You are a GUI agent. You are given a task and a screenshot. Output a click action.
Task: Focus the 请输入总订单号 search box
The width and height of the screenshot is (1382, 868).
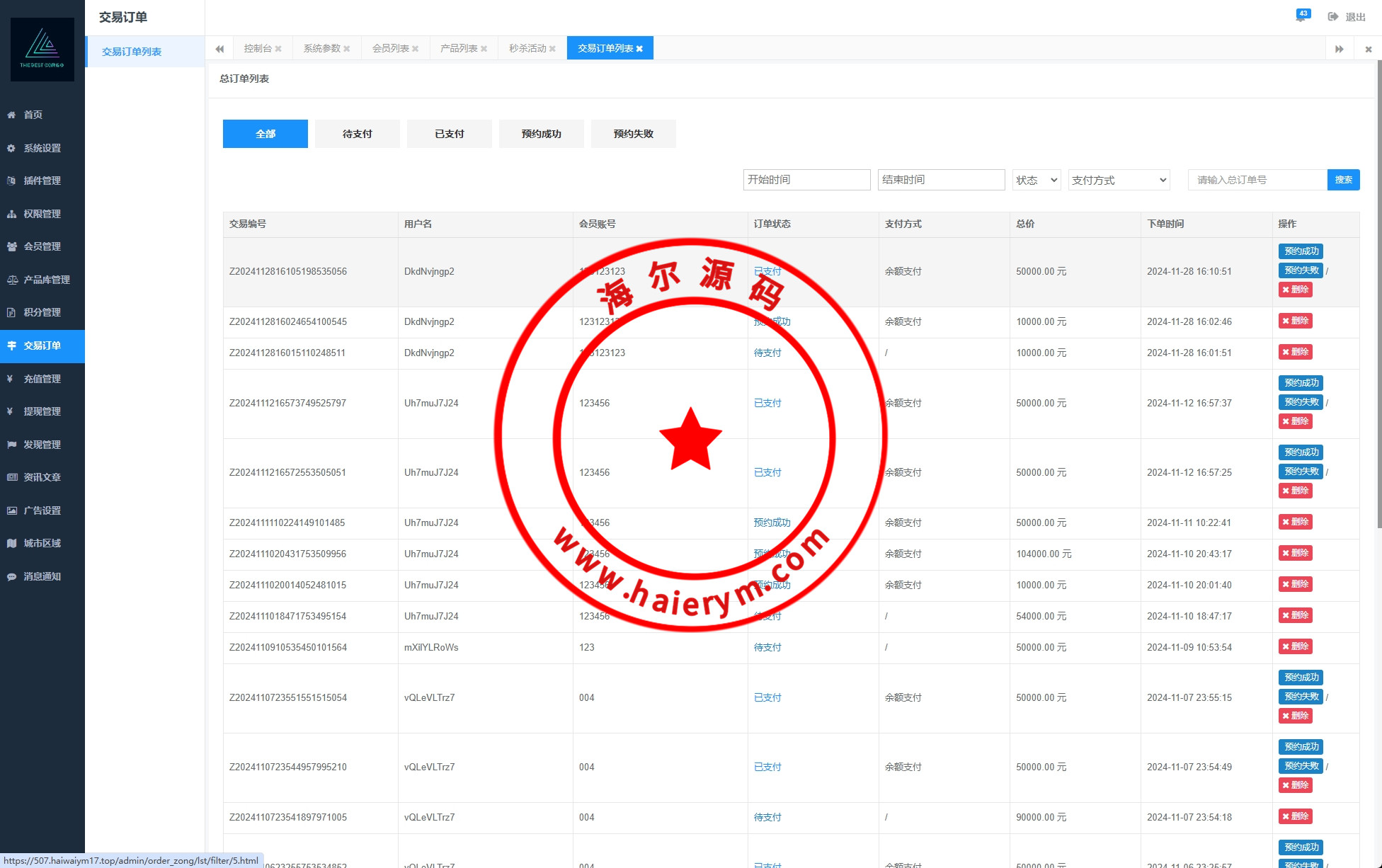(x=1258, y=180)
